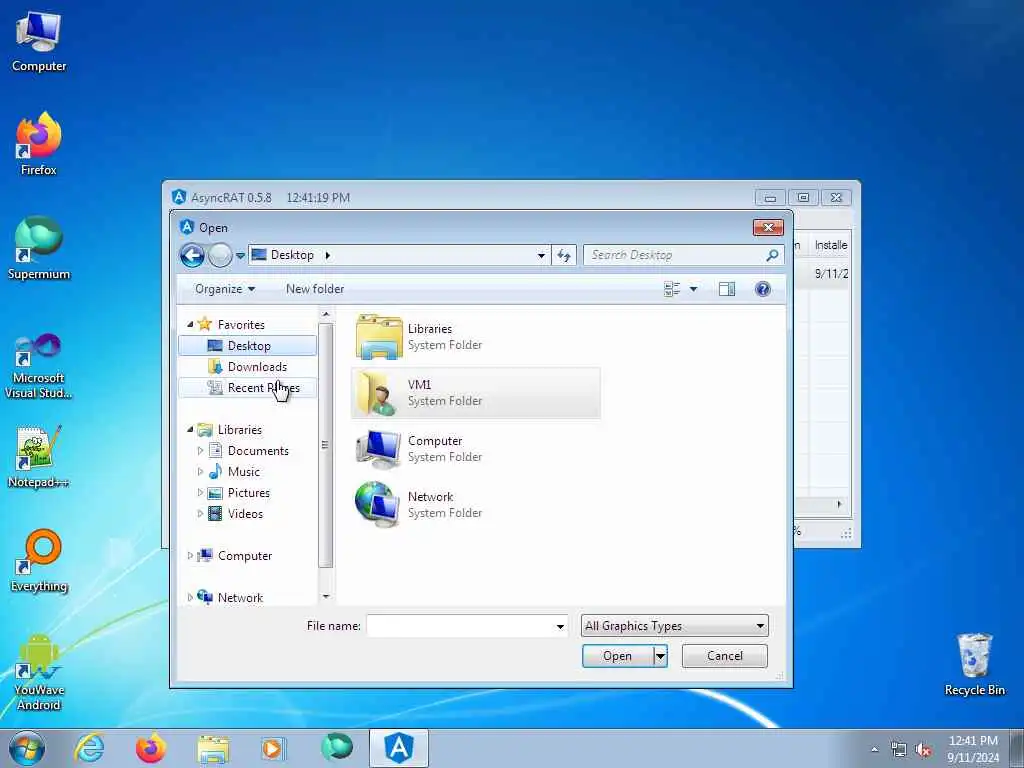Viewport: 1024px width, 768px height.
Task: Open Windows Media Player from taskbar
Action: tap(274, 748)
